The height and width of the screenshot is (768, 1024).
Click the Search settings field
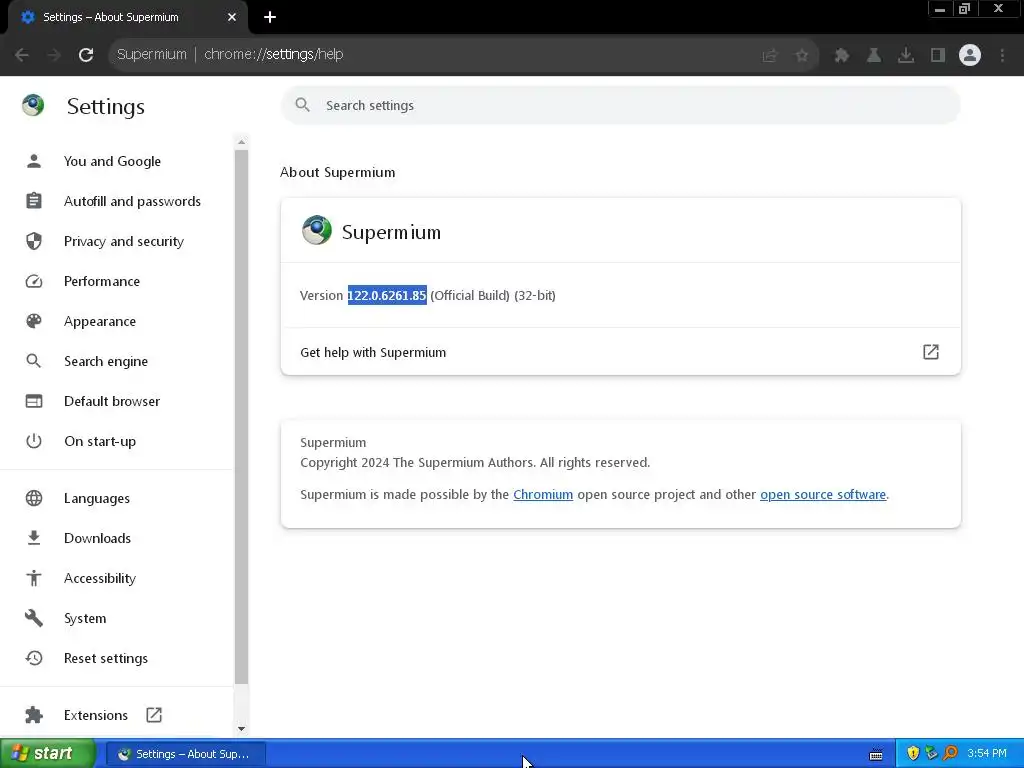click(620, 105)
